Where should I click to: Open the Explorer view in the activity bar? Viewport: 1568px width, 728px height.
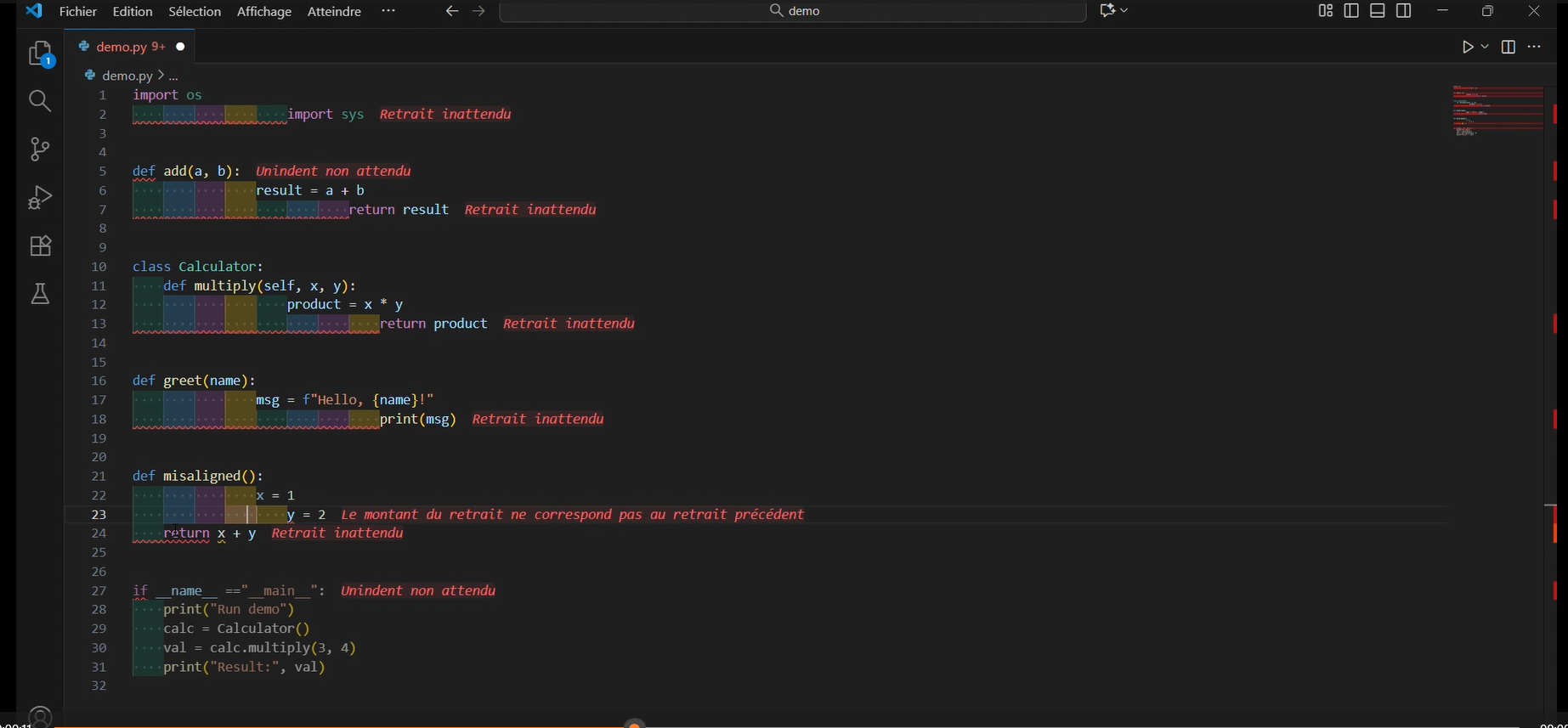[41, 54]
